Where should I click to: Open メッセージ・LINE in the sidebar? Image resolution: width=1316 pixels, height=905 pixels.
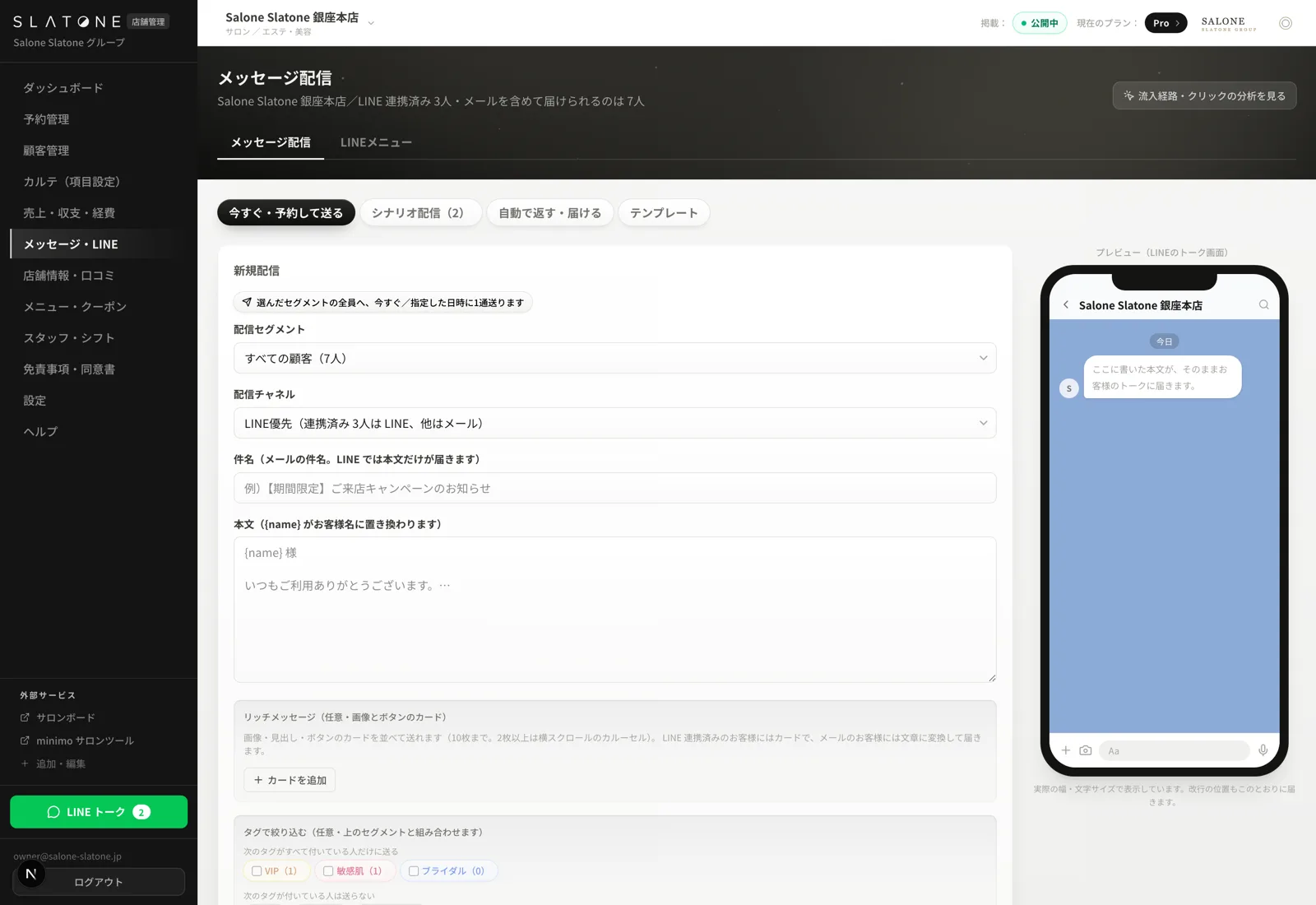coord(98,244)
